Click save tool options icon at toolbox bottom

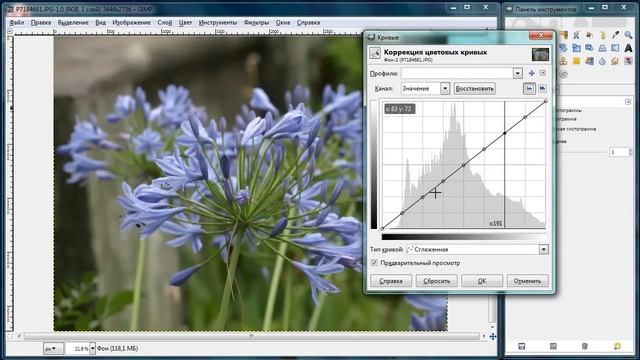[x=521, y=346]
